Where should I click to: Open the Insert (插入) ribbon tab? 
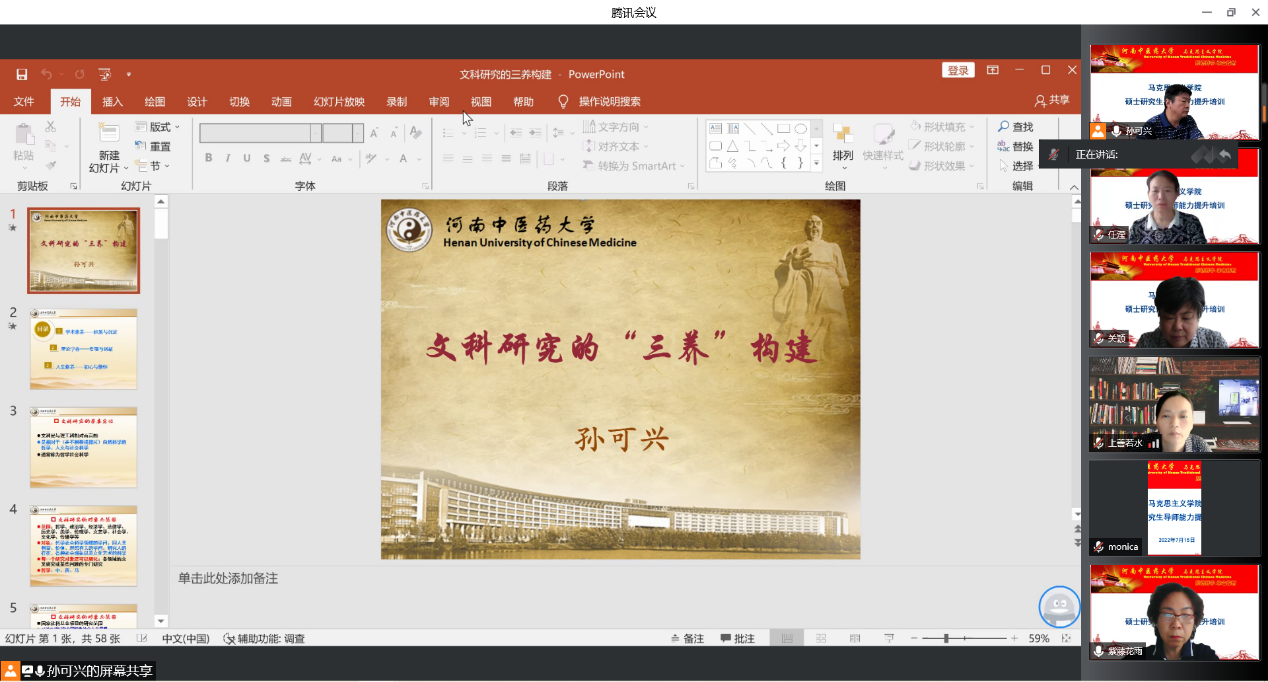pyautogui.click(x=112, y=101)
